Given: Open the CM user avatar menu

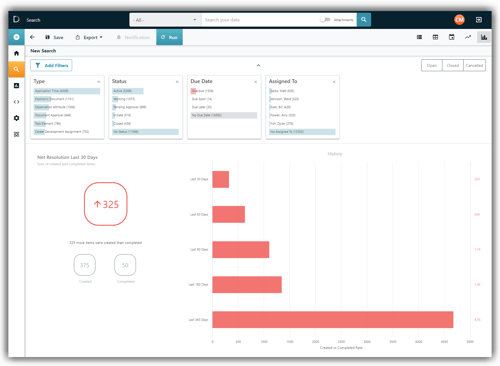Looking at the screenshot, I should click(x=459, y=20).
